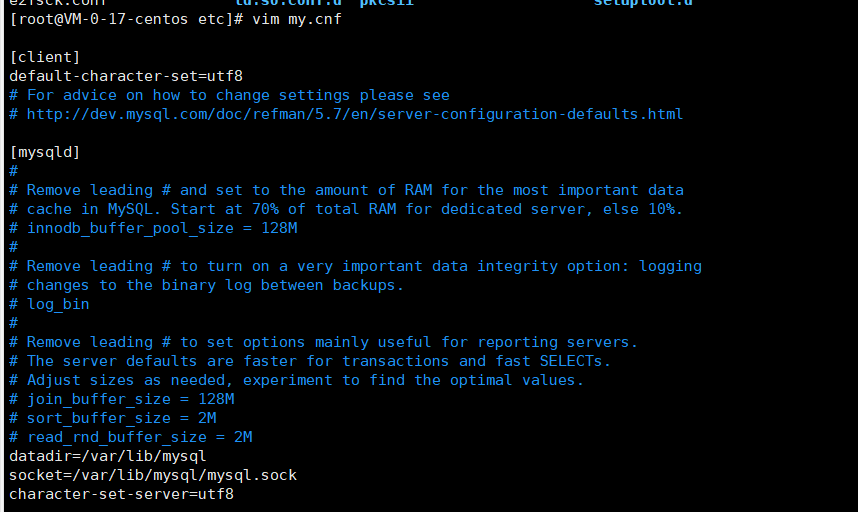Click the 'vim my.cnf' command line

pos(297,20)
